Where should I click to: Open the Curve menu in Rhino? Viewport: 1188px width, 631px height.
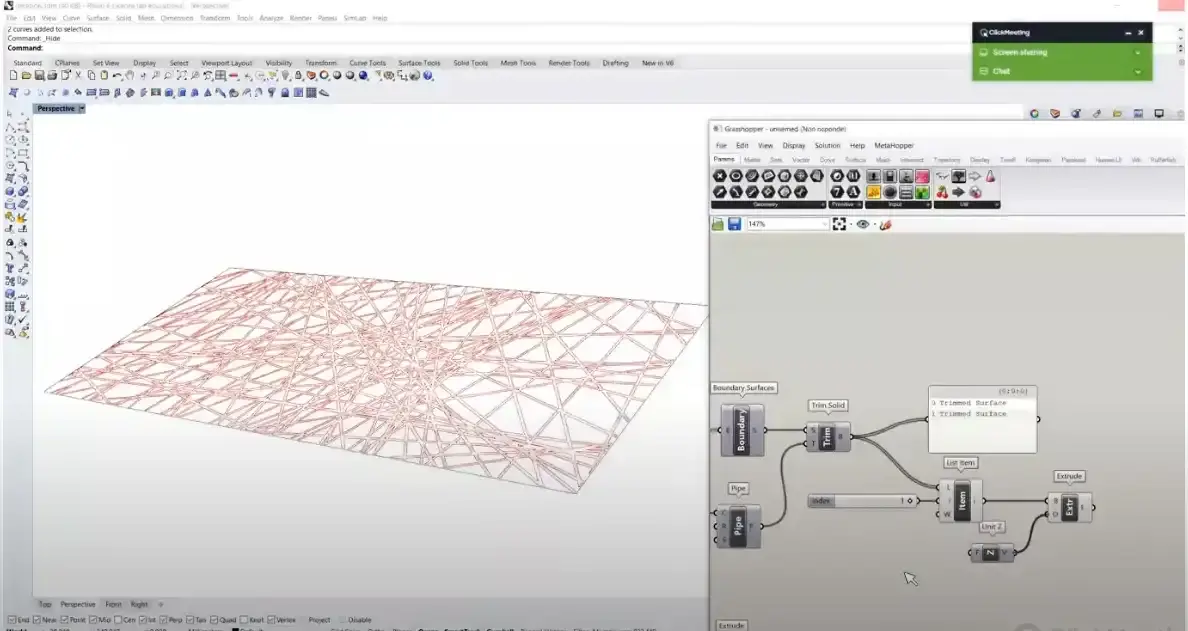[71, 17]
